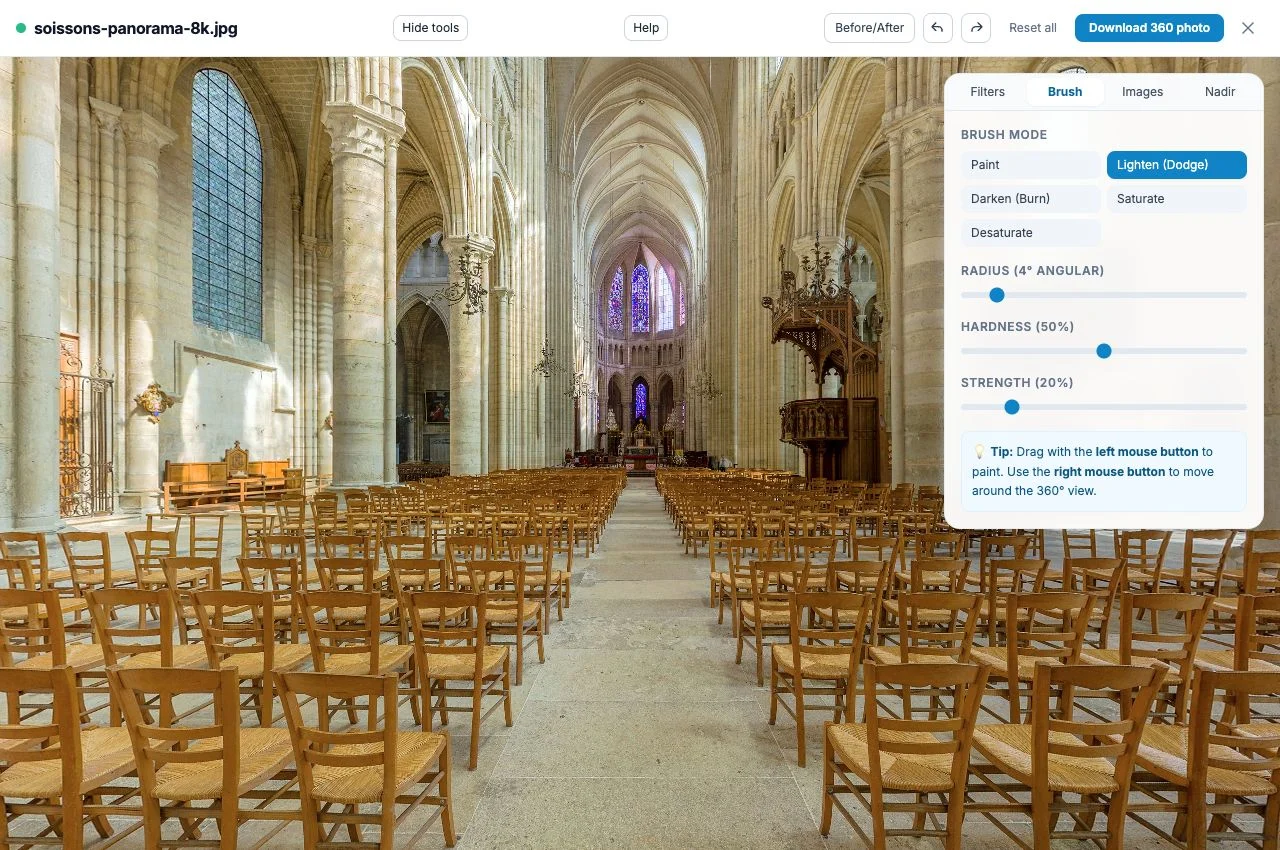This screenshot has height=850, width=1280.
Task: Toggle Before/After comparison
Action: point(869,28)
